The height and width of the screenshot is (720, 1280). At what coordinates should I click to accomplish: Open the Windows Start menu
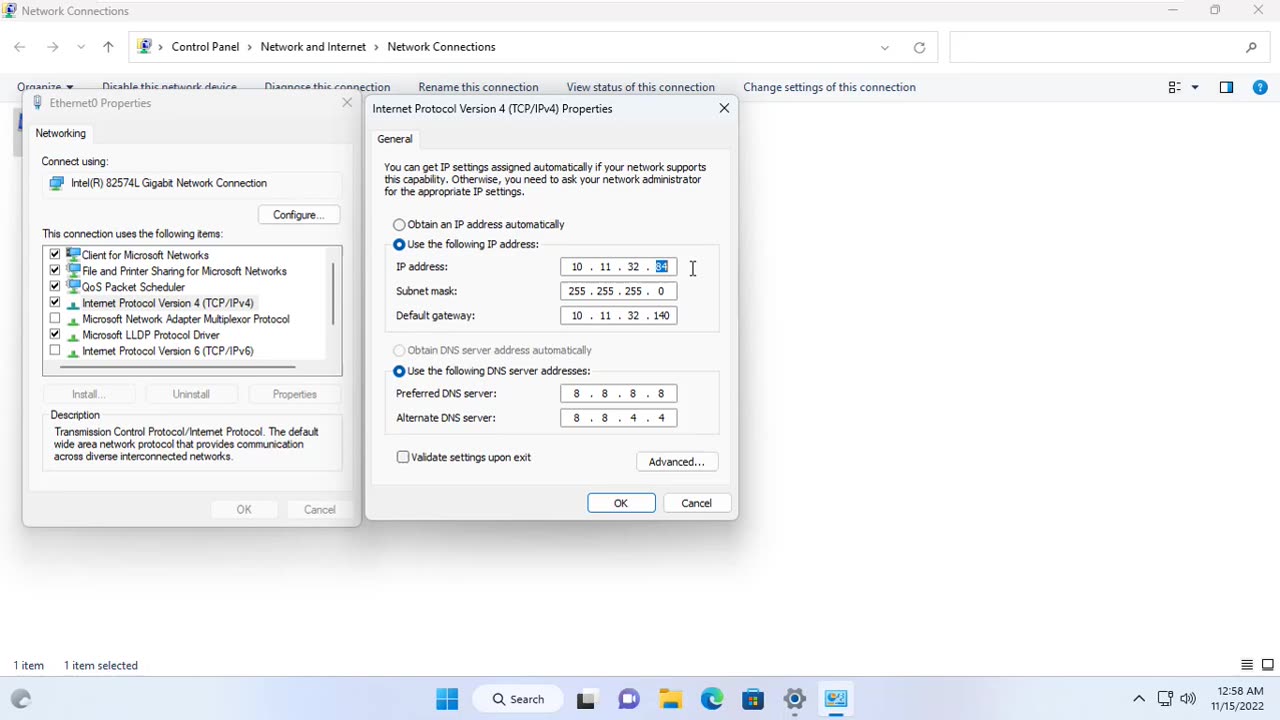(x=447, y=699)
